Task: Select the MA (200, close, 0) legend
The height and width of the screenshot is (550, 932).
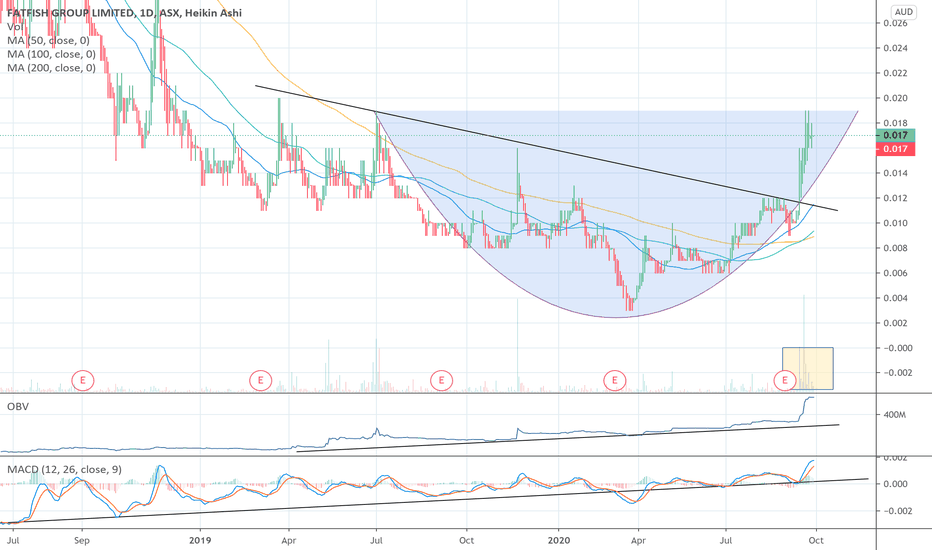Action: click(x=51, y=68)
